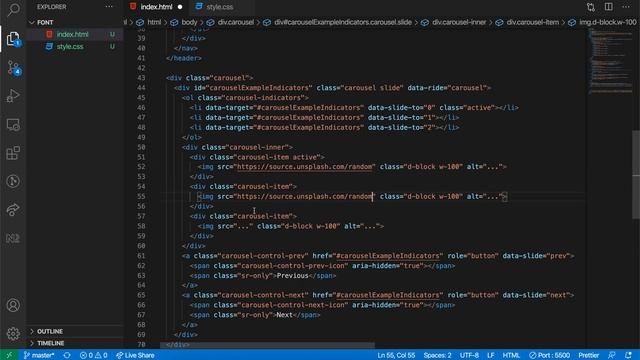Click the code minimap preview
The height and width of the screenshot is (360, 640).
click(610, 61)
